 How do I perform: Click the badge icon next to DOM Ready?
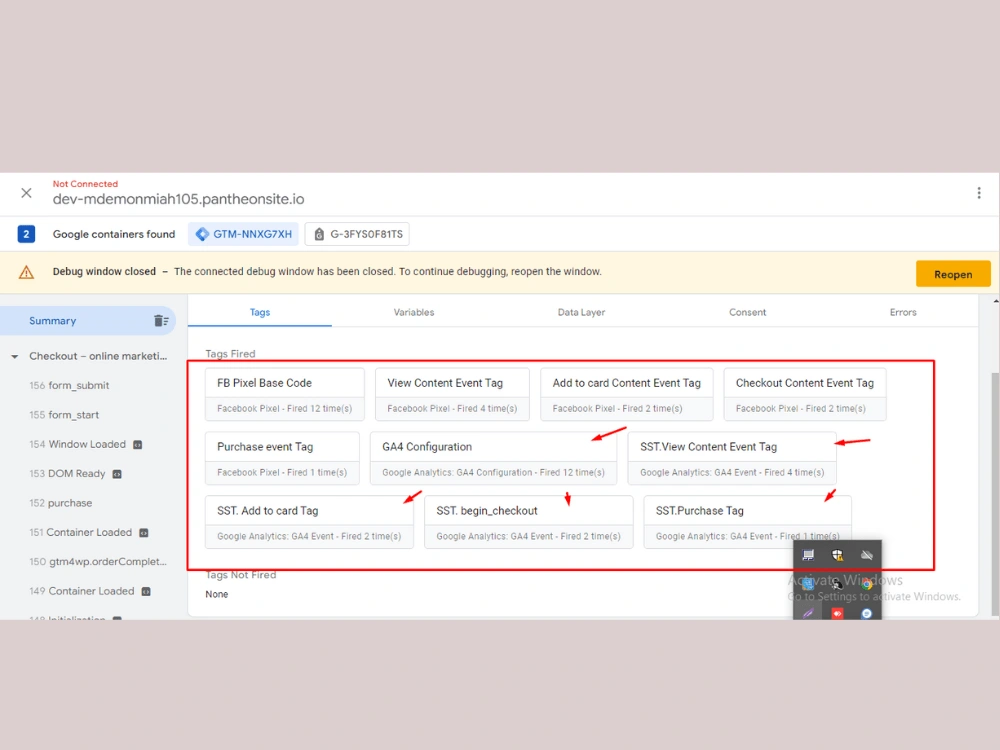(117, 474)
